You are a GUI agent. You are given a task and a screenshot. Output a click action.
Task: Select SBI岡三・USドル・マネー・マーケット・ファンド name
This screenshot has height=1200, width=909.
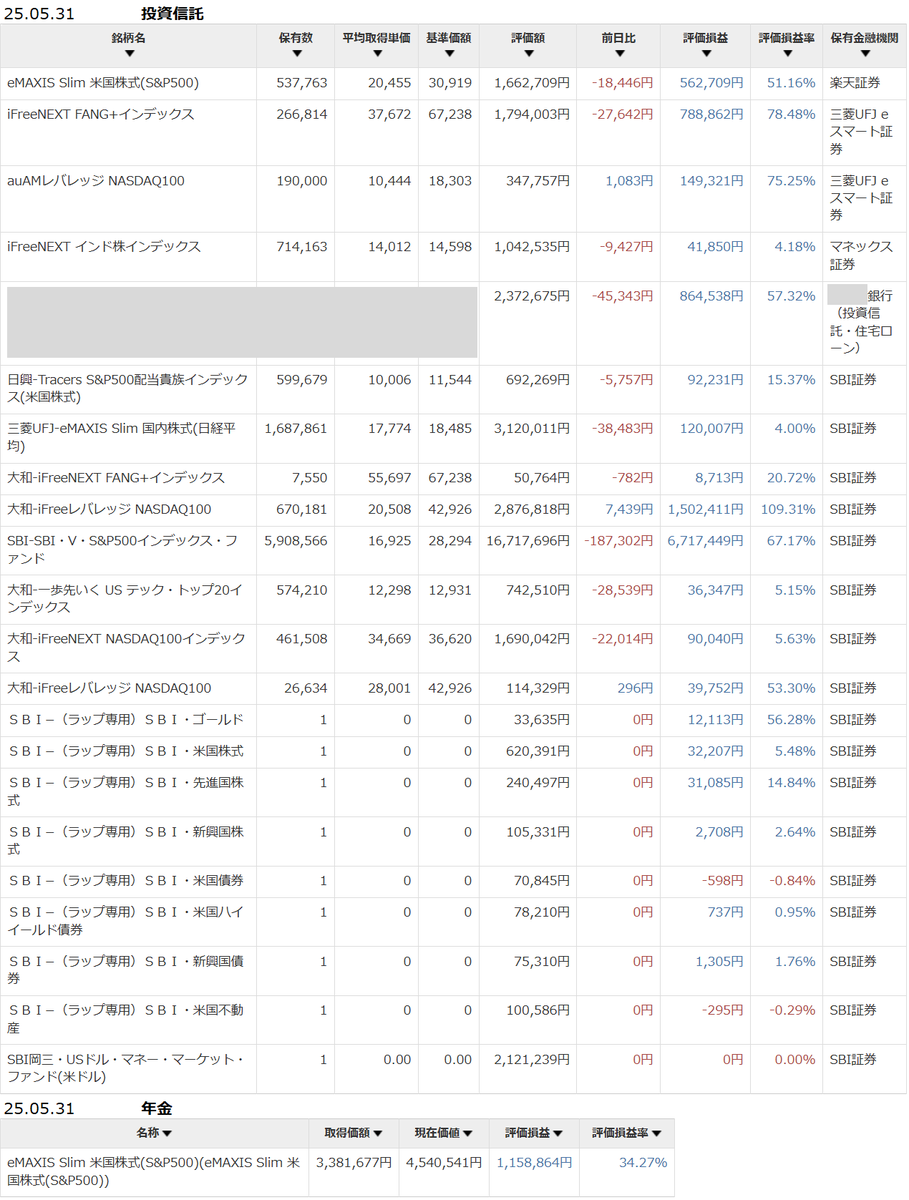click(x=126, y=1068)
